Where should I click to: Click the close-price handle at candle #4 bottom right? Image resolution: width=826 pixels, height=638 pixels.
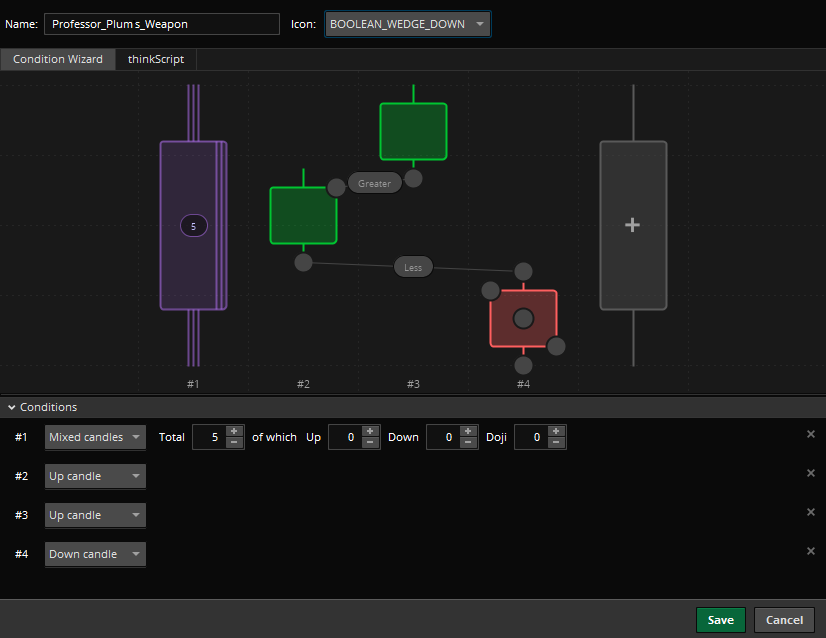556,346
